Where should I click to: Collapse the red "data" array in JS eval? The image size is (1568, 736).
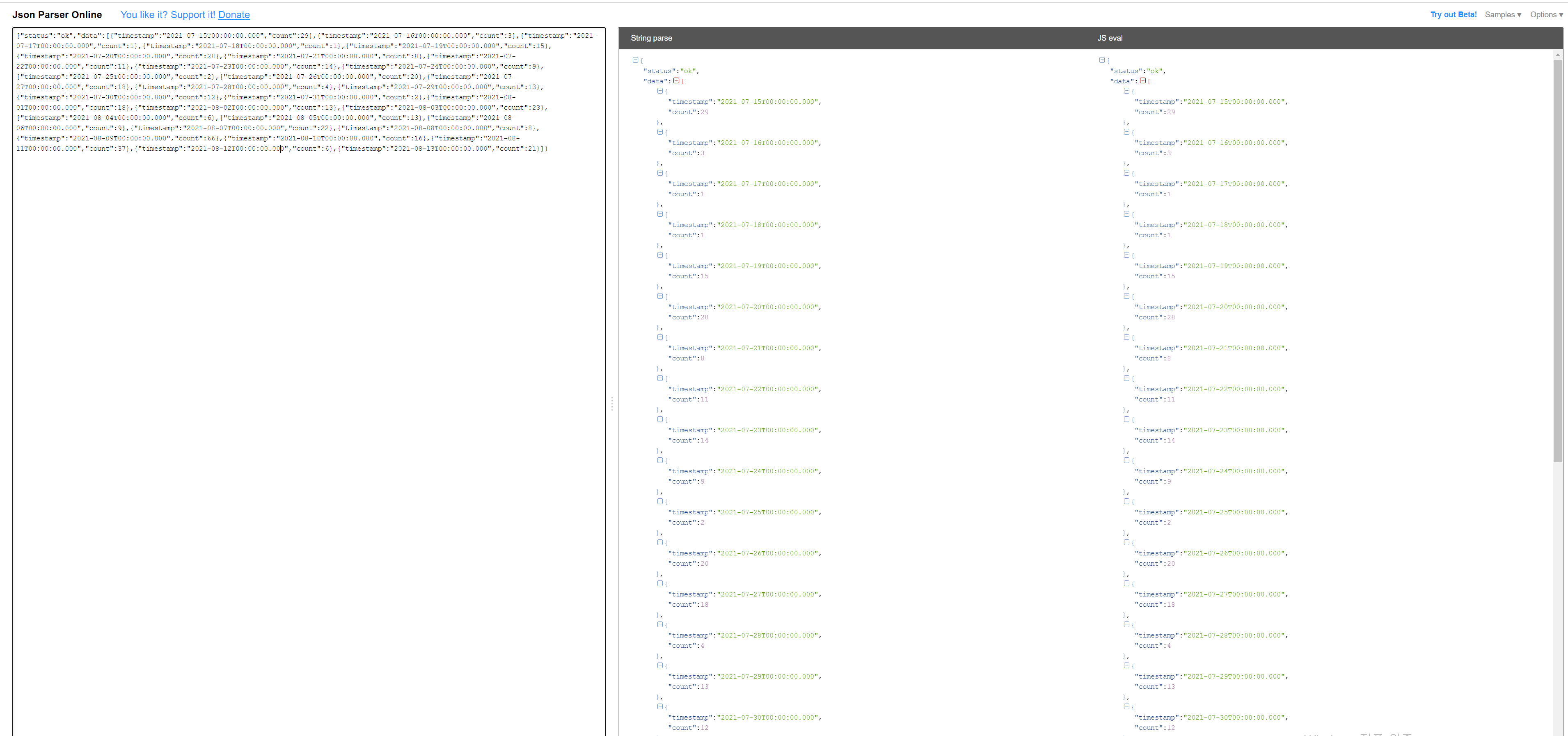(1142, 80)
